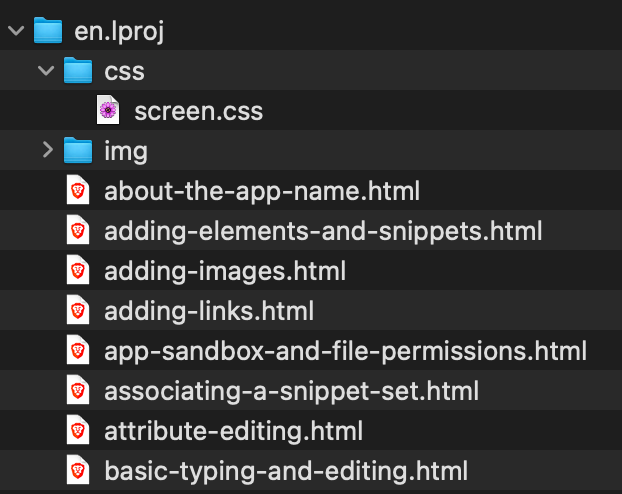Select the css folder name

(x=124, y=71)
